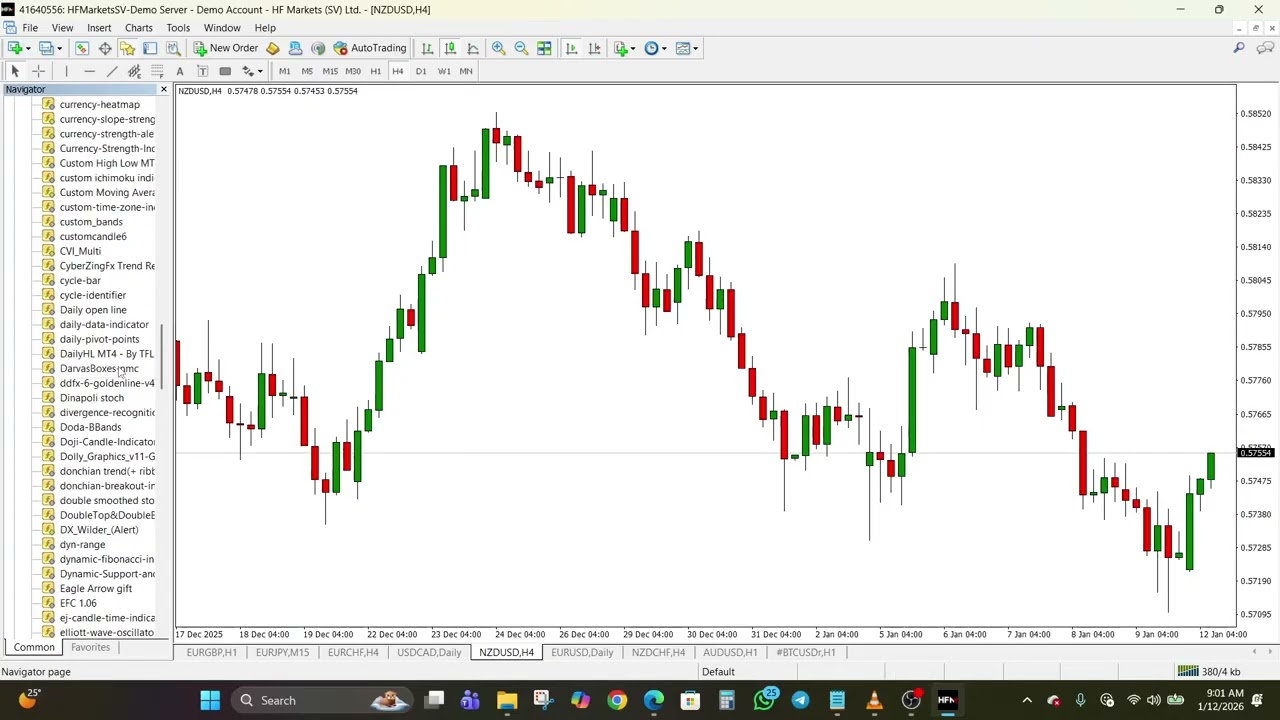Select the Eagle Arrow gift indicator
The height and width of the screenshot is (720, 1280).
(96, 589)
